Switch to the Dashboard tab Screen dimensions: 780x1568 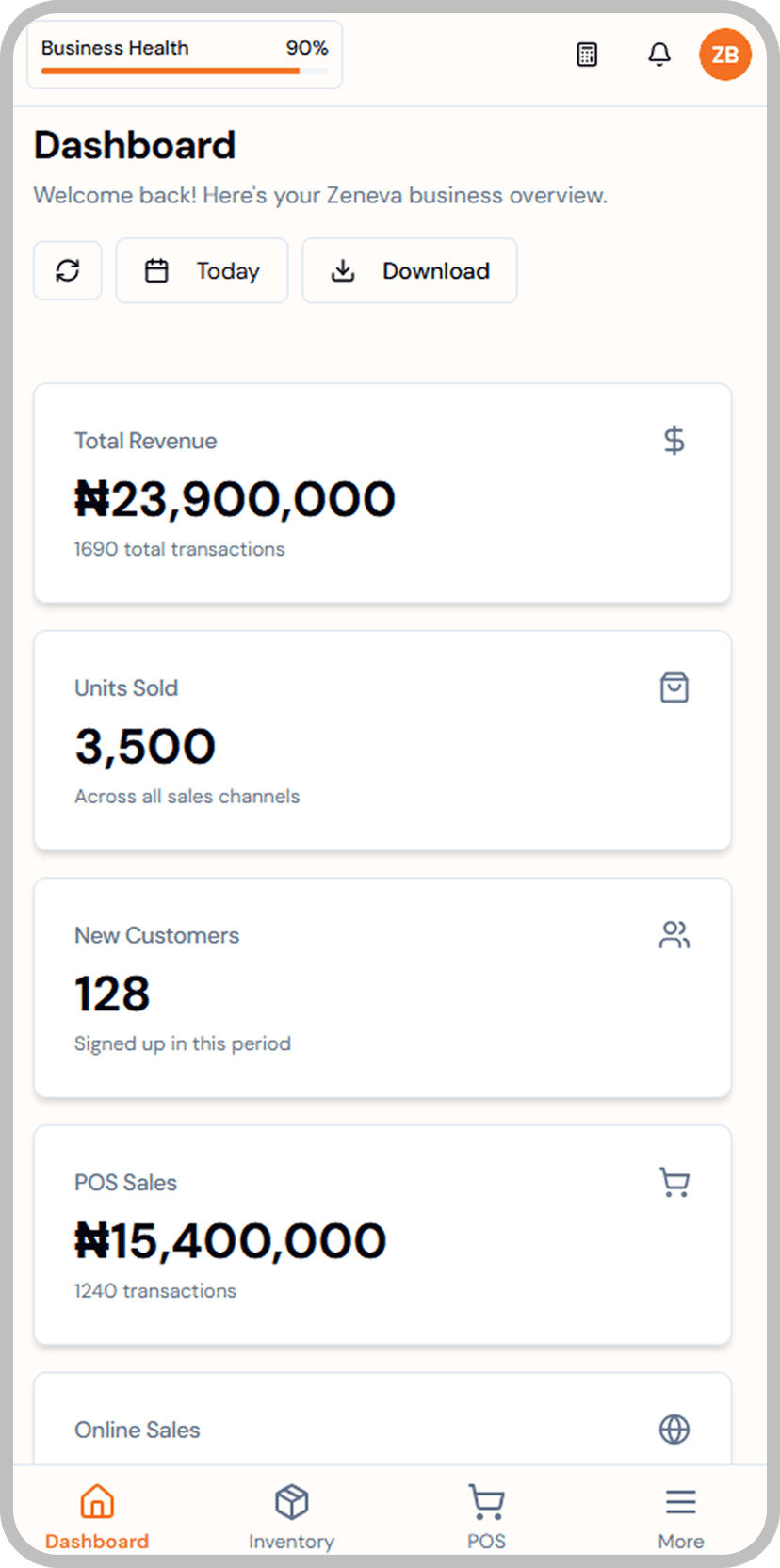click(x=97, y=1516)
